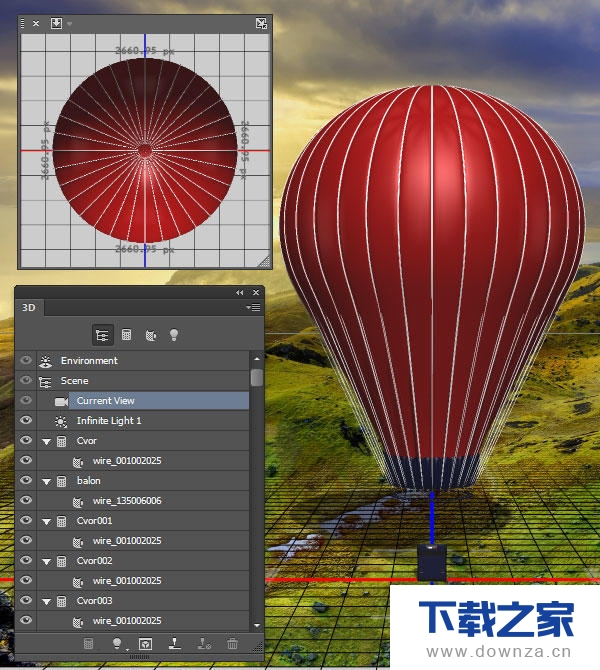Toggle visibility of Current View
The image size is (600, 670).
tap(26, 400)
